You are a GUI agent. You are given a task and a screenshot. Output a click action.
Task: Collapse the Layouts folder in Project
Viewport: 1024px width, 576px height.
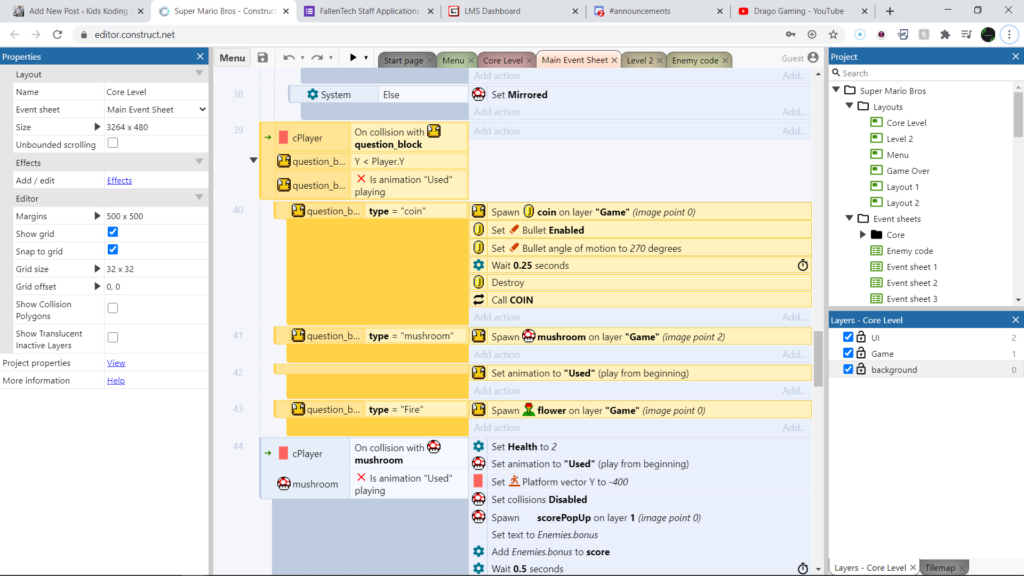pyautogui.click(x=850, y=106)
